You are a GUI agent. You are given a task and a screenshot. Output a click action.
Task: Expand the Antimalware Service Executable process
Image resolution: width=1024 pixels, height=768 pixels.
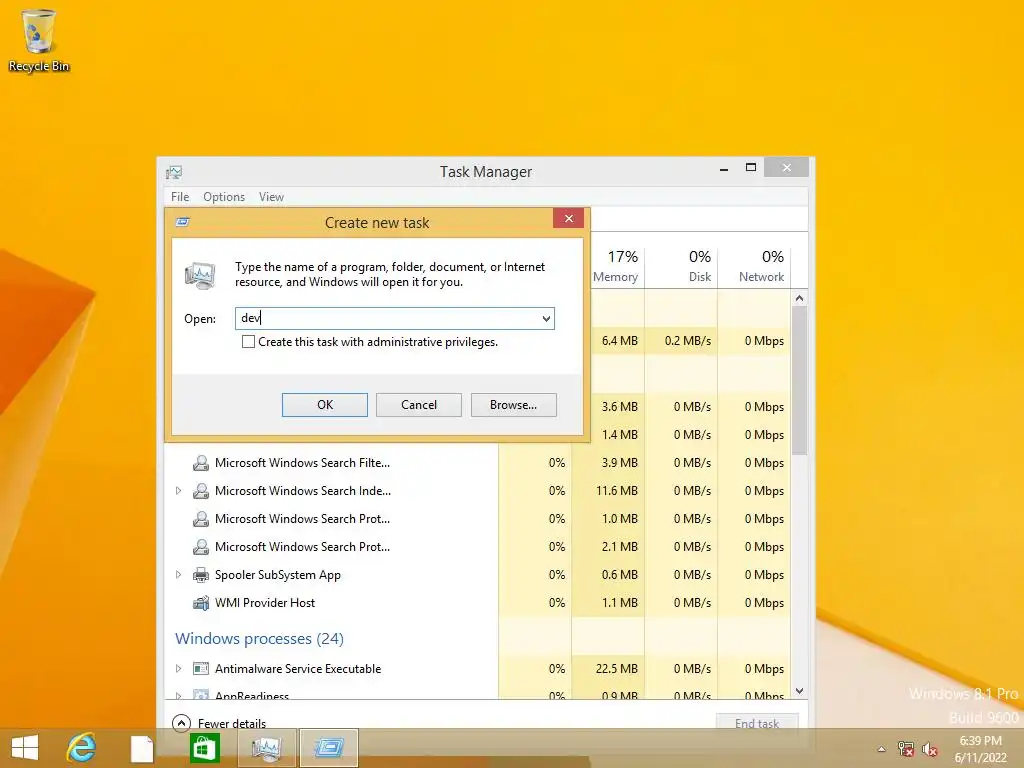coord(178,668)
